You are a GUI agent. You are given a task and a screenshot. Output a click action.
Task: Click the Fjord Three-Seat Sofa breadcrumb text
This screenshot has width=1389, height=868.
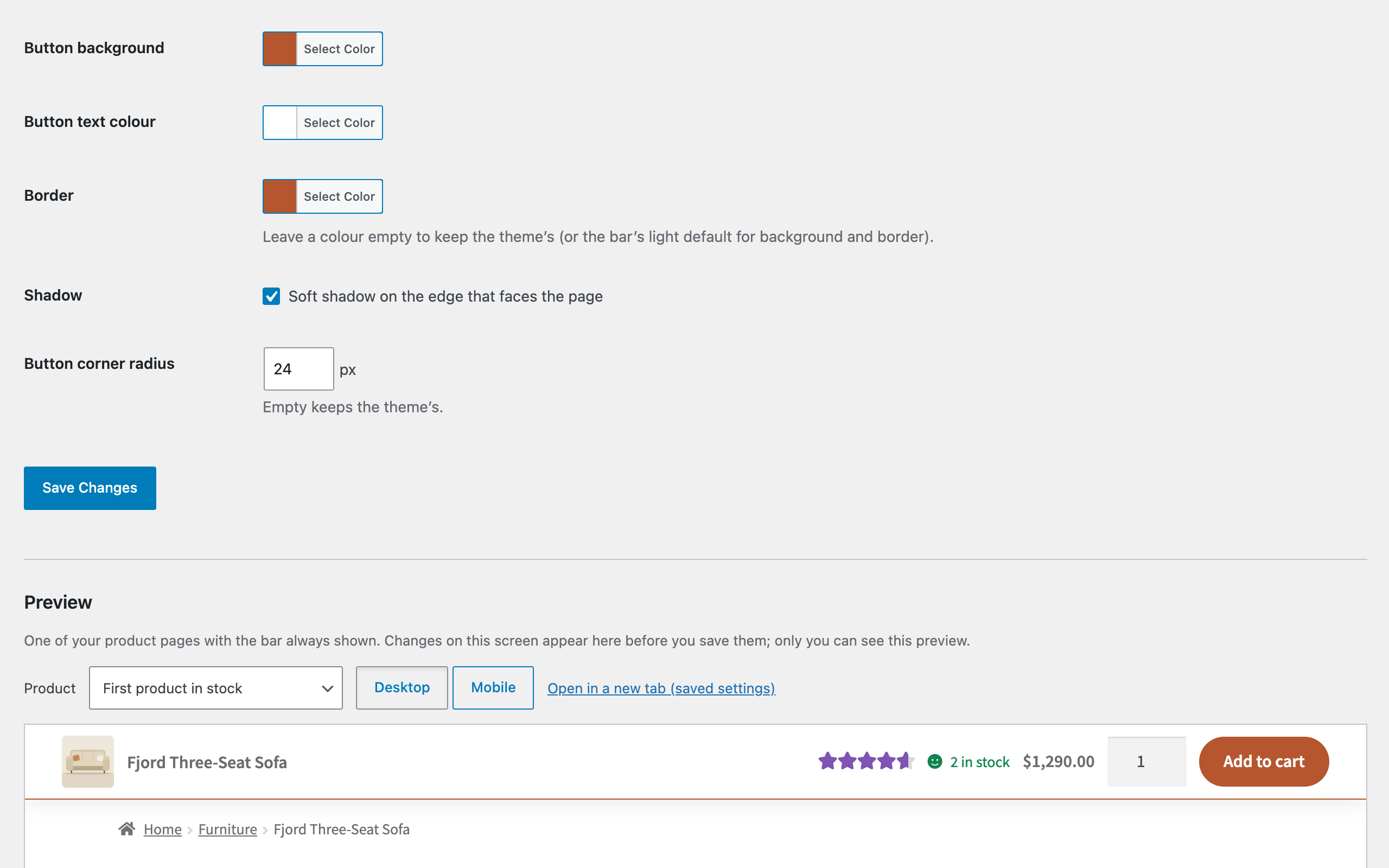341,829
